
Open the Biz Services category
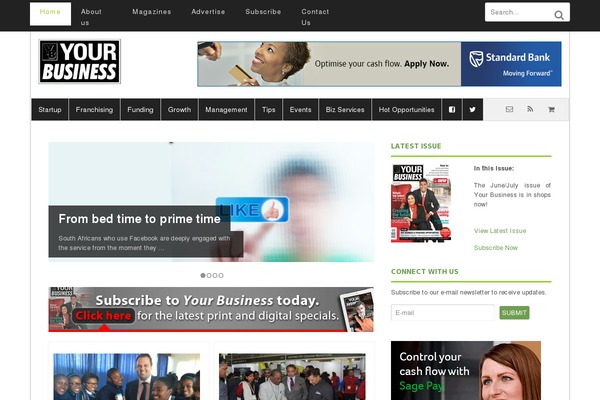click(345, 109)
